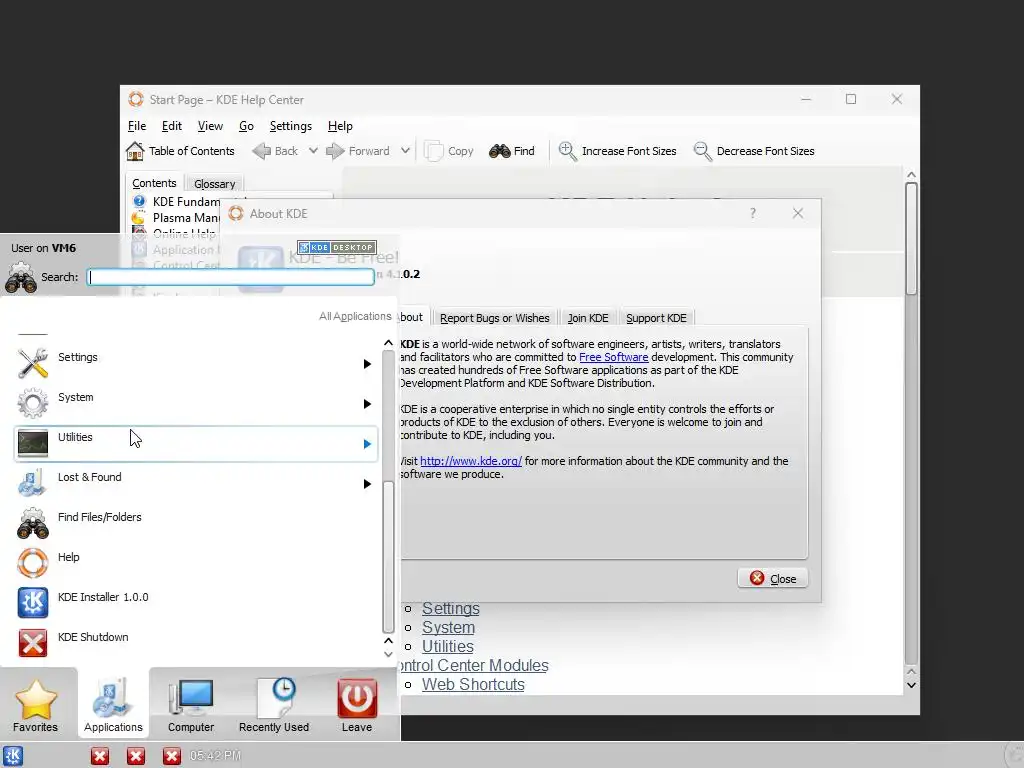This screenshot has height=768, width=1024.
Task: Switch to Favorites star tab
Action: 36,704
